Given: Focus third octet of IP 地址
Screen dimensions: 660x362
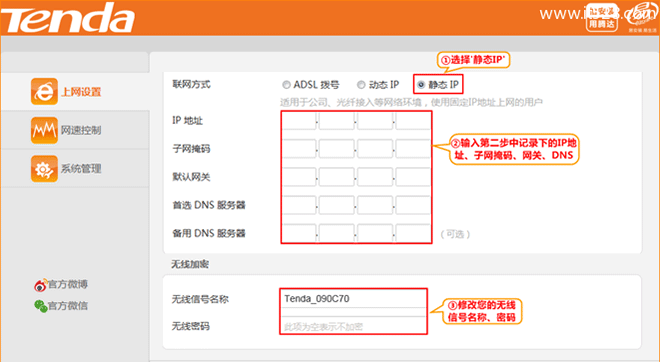Looking at the screenshot, I should (x=375, y=121).
